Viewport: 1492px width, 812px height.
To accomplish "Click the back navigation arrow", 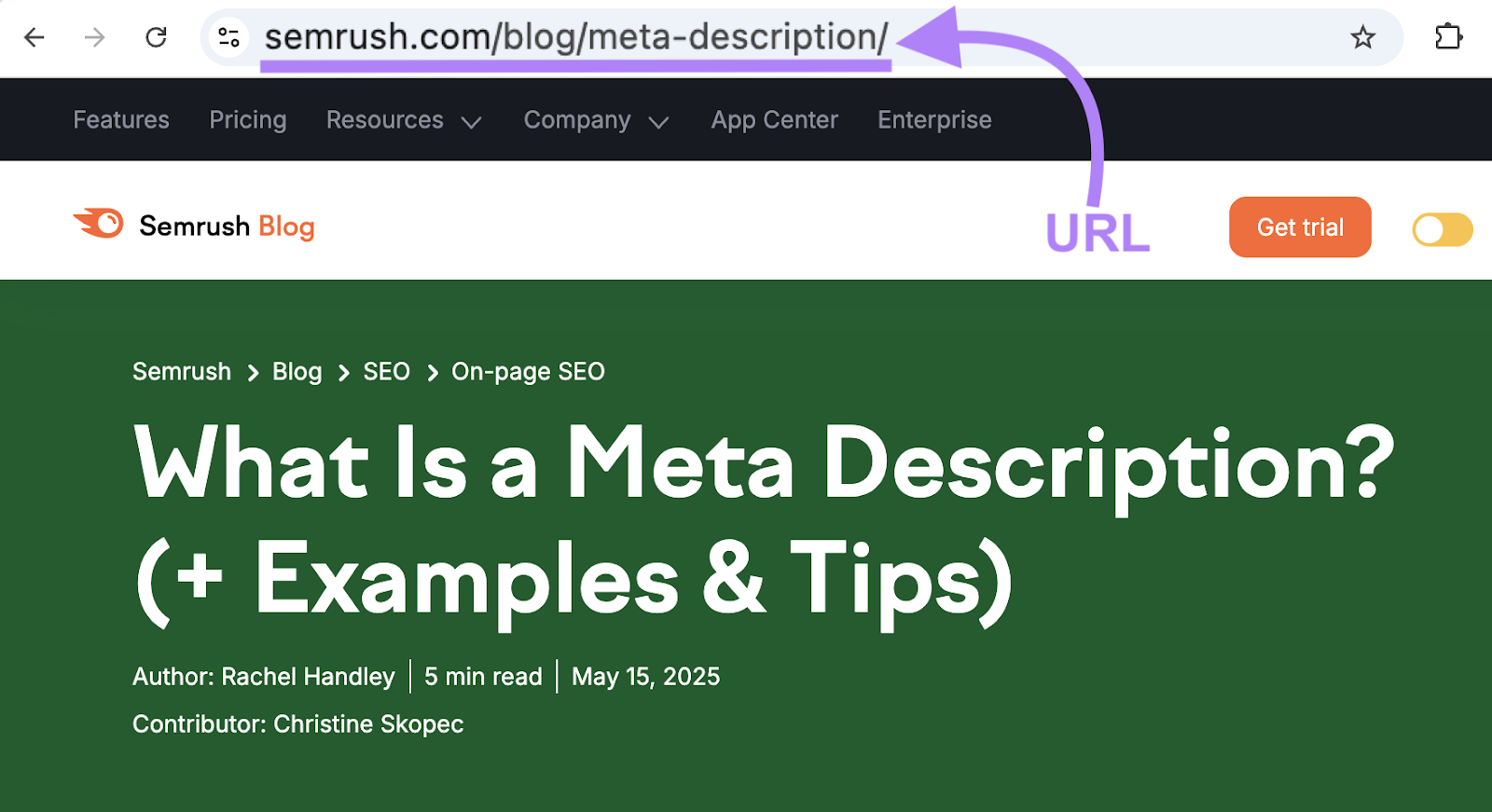I will 35,37.
